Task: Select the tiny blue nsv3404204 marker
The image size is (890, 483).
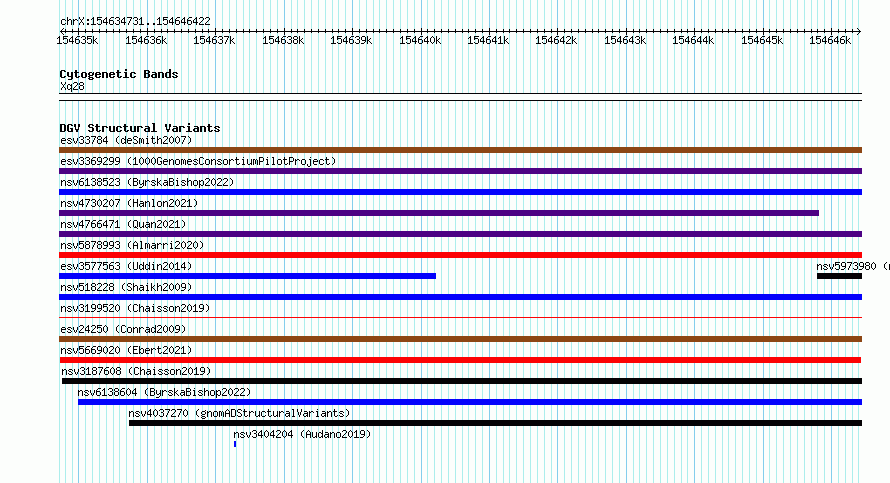Action: coord(235,444)
